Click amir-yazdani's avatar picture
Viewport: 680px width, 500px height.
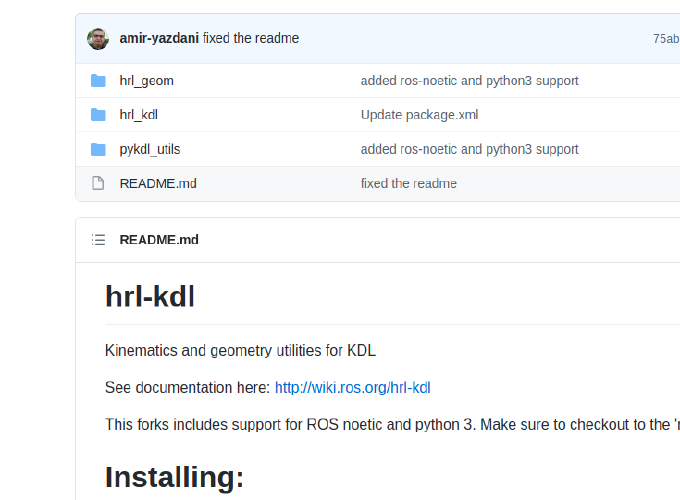(98, 39)
